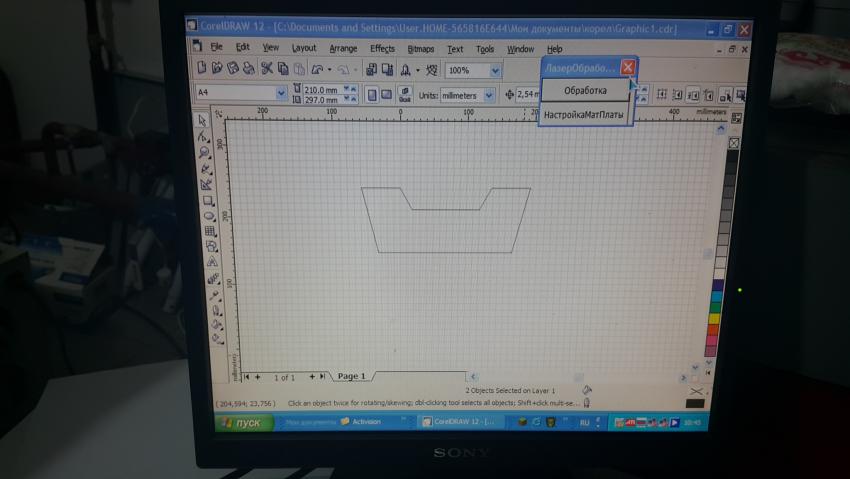This screenshot has height=479, width=850.
Task: Click the Undo arrow icon
Action: tap(317, 70)
